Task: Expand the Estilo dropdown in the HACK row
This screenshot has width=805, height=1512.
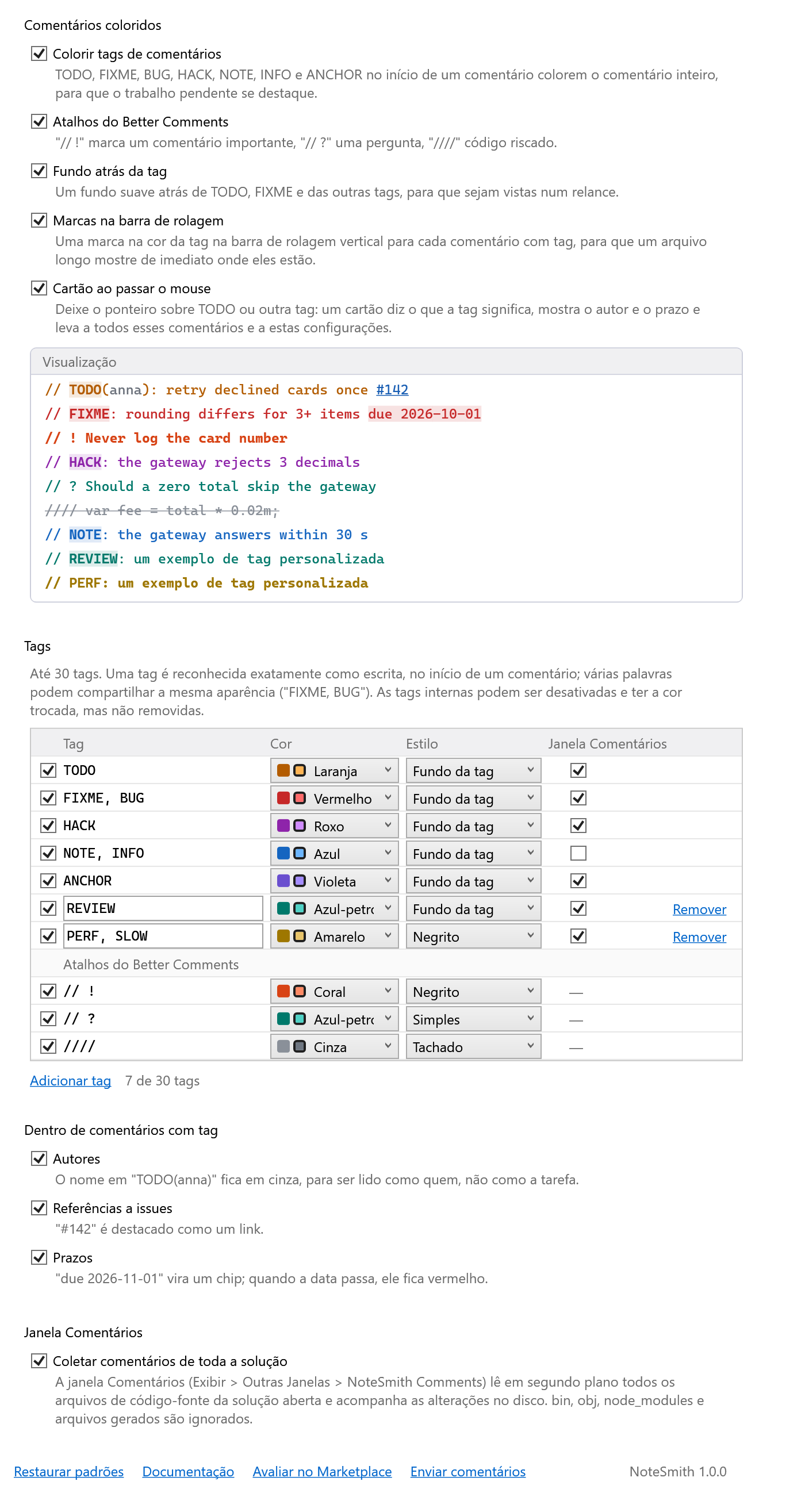Action: pos(473,826)
